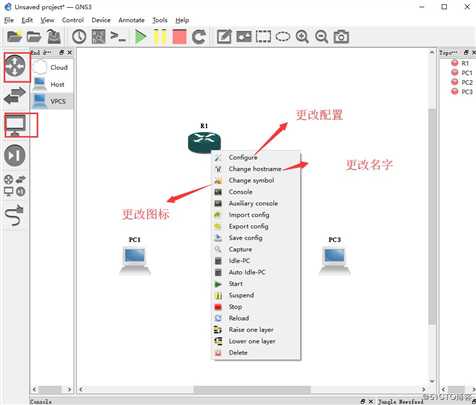Choose Configure from context menu
The image size is (476, 405).
(256, 157)
